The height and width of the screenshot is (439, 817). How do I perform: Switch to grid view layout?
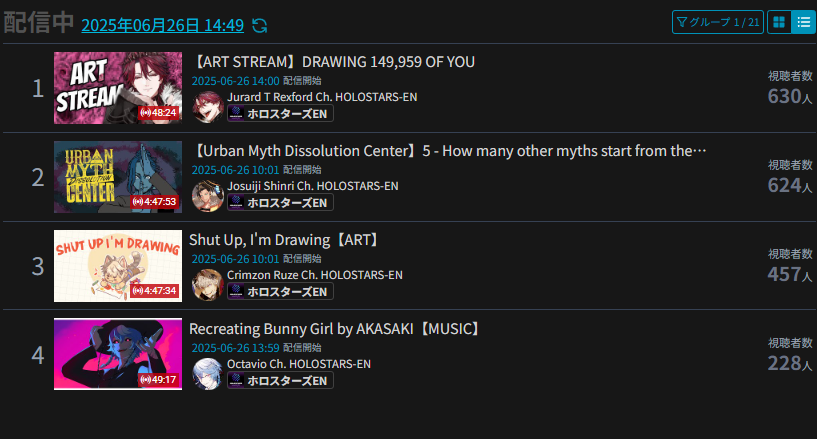[779, 22]
